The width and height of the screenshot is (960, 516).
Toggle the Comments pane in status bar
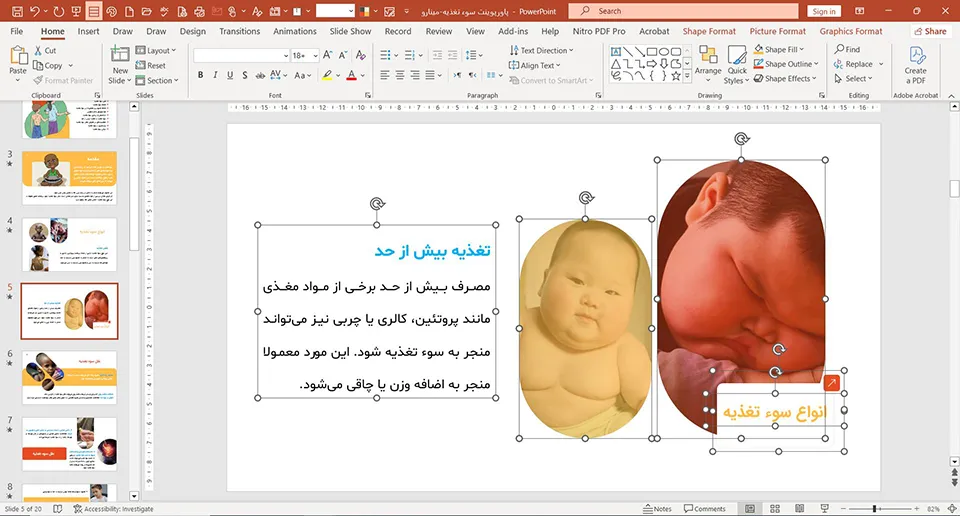[x=705, y=509]
